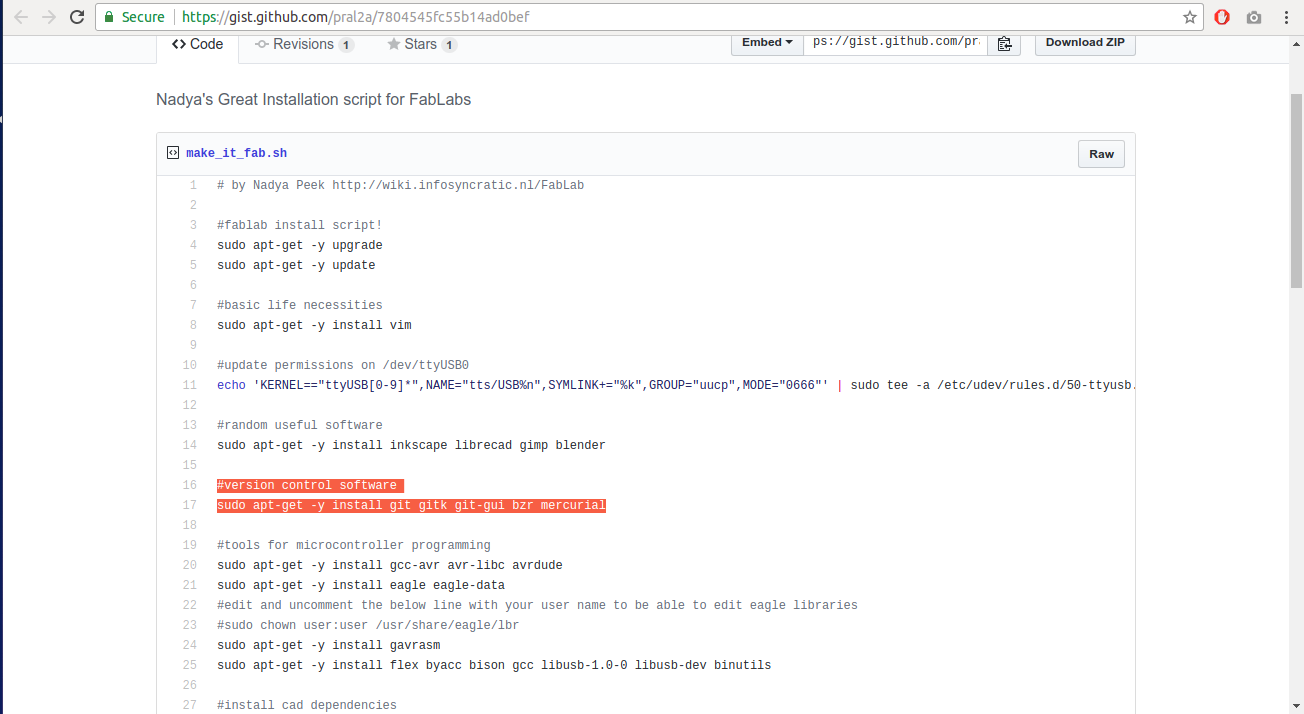
Task: Click the flex byacc bison install line
Action: tap(494, 665)
